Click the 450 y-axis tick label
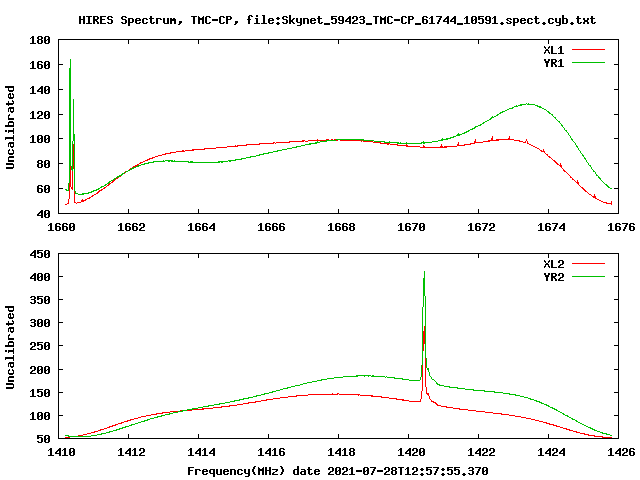Screen dimensions: 640x480 (40, 254)
